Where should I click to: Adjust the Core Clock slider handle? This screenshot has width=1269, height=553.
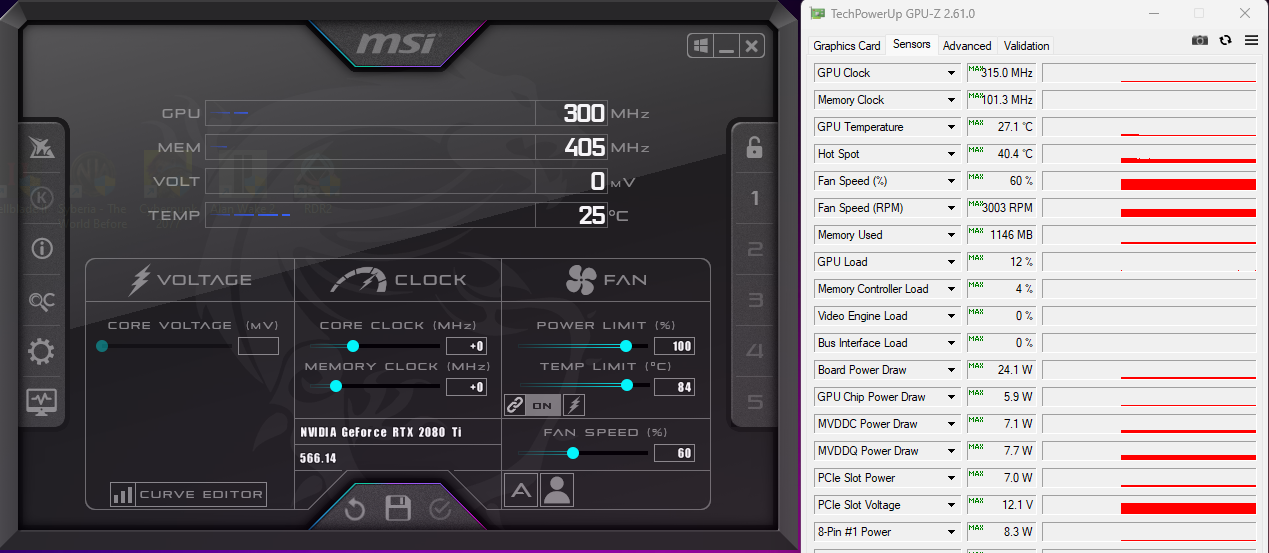(x=353, y=346)
